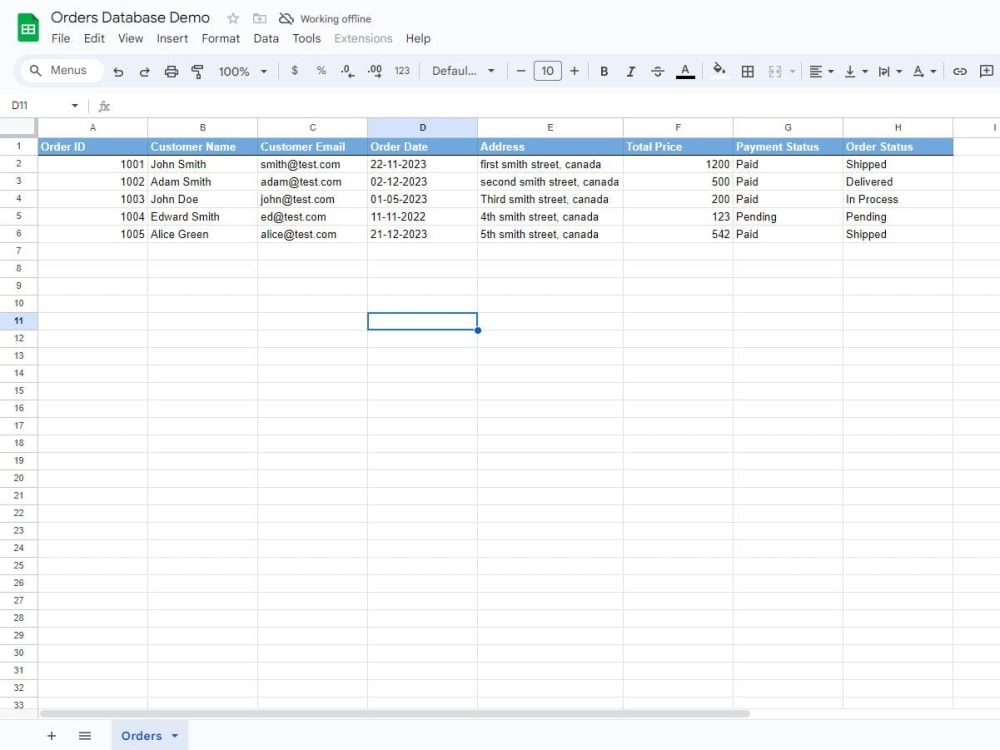Open fill color paint bucket

click(719, 70)
